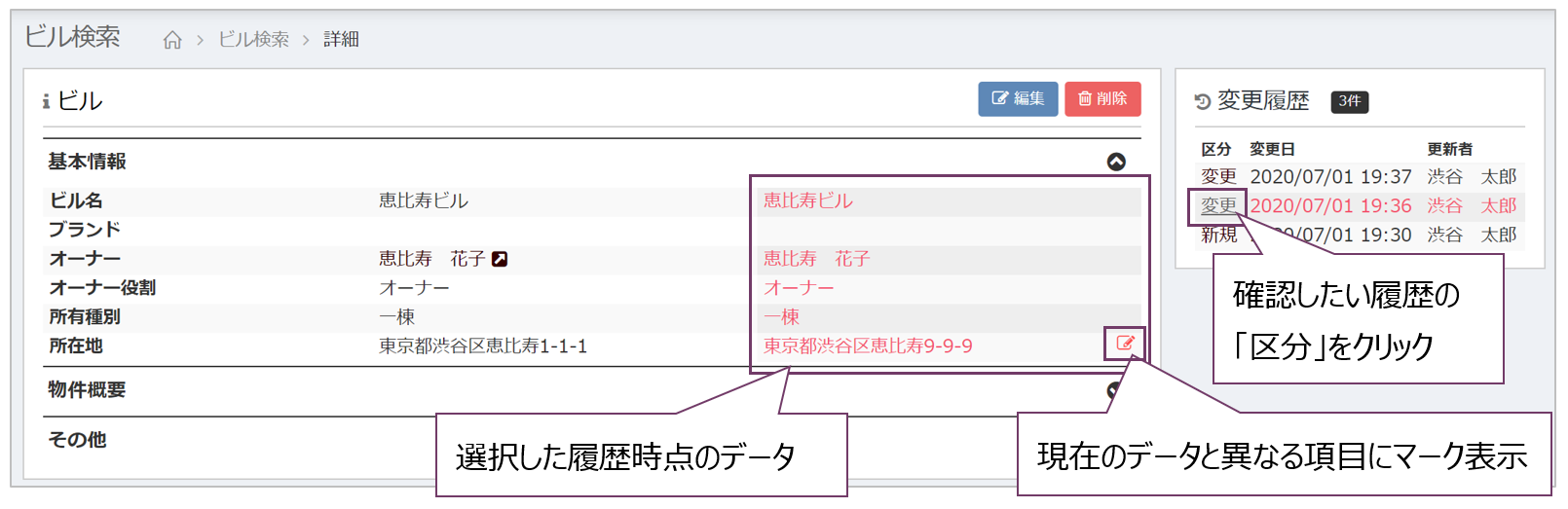Collapse the 基本情報 section with the chevron
This screenshot has height=509, width=1568.
1116,162
